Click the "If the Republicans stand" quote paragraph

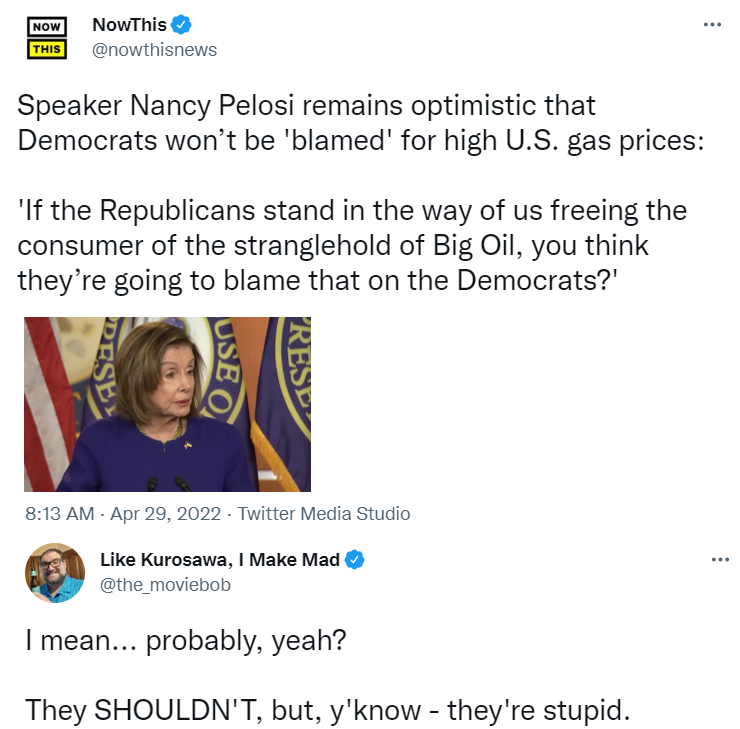coord(350,245)
